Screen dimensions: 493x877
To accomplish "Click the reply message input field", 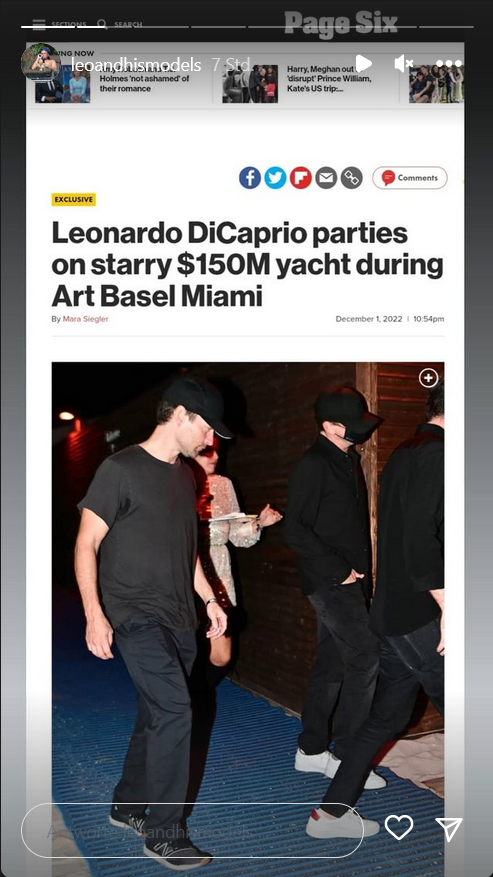I will [x=192, y=831].
